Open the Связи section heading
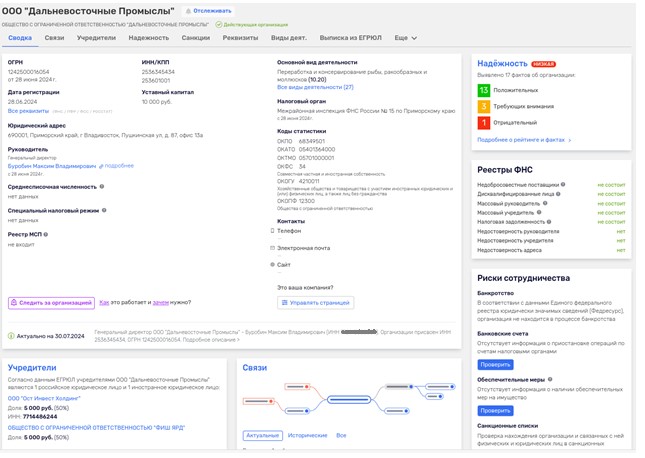The width and height of the screenshot is (645, 458). 255,368
